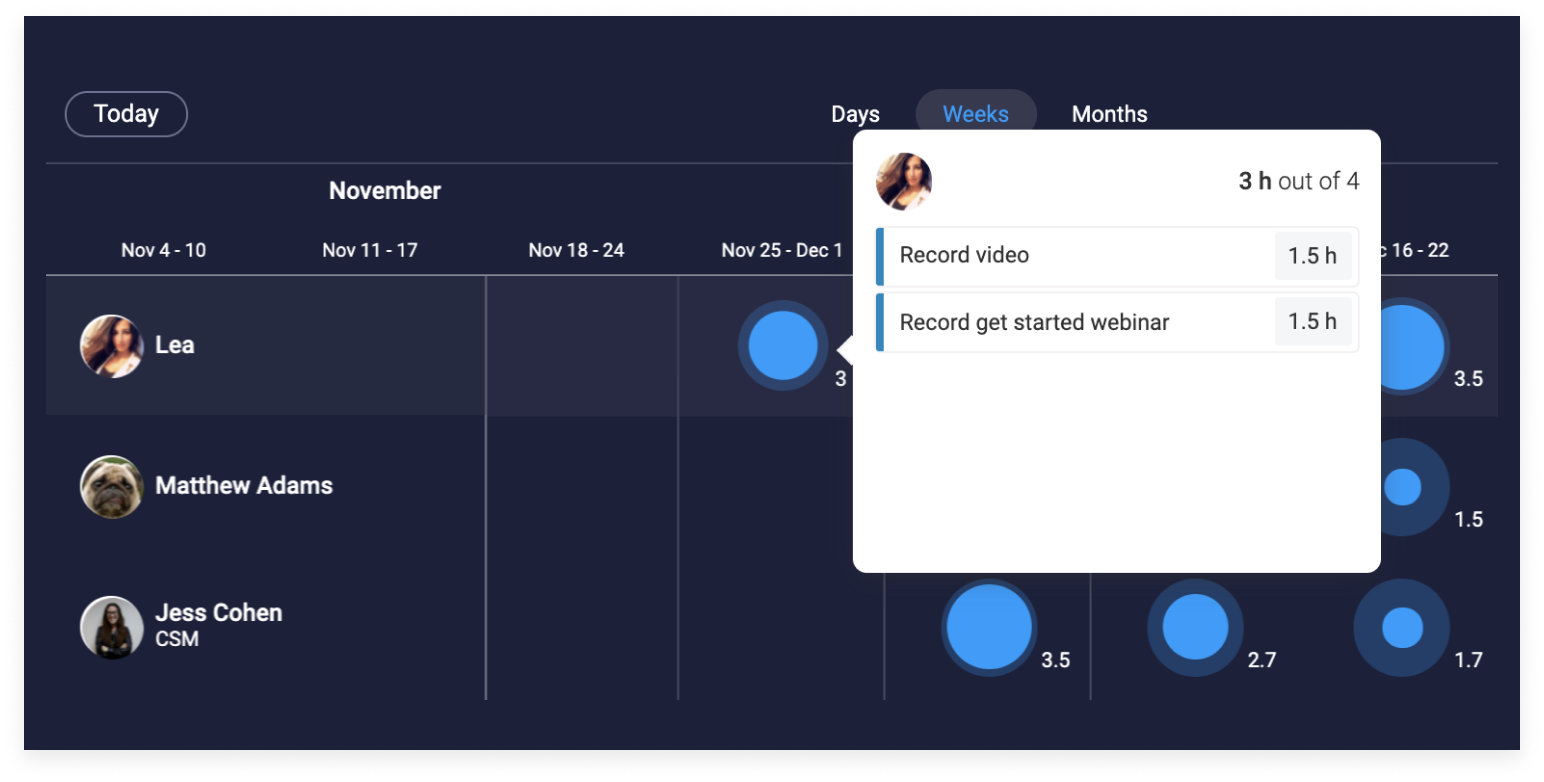Click the CSM title under Jess Cohen
This screenshot has width=1544, height=782.
177,638
